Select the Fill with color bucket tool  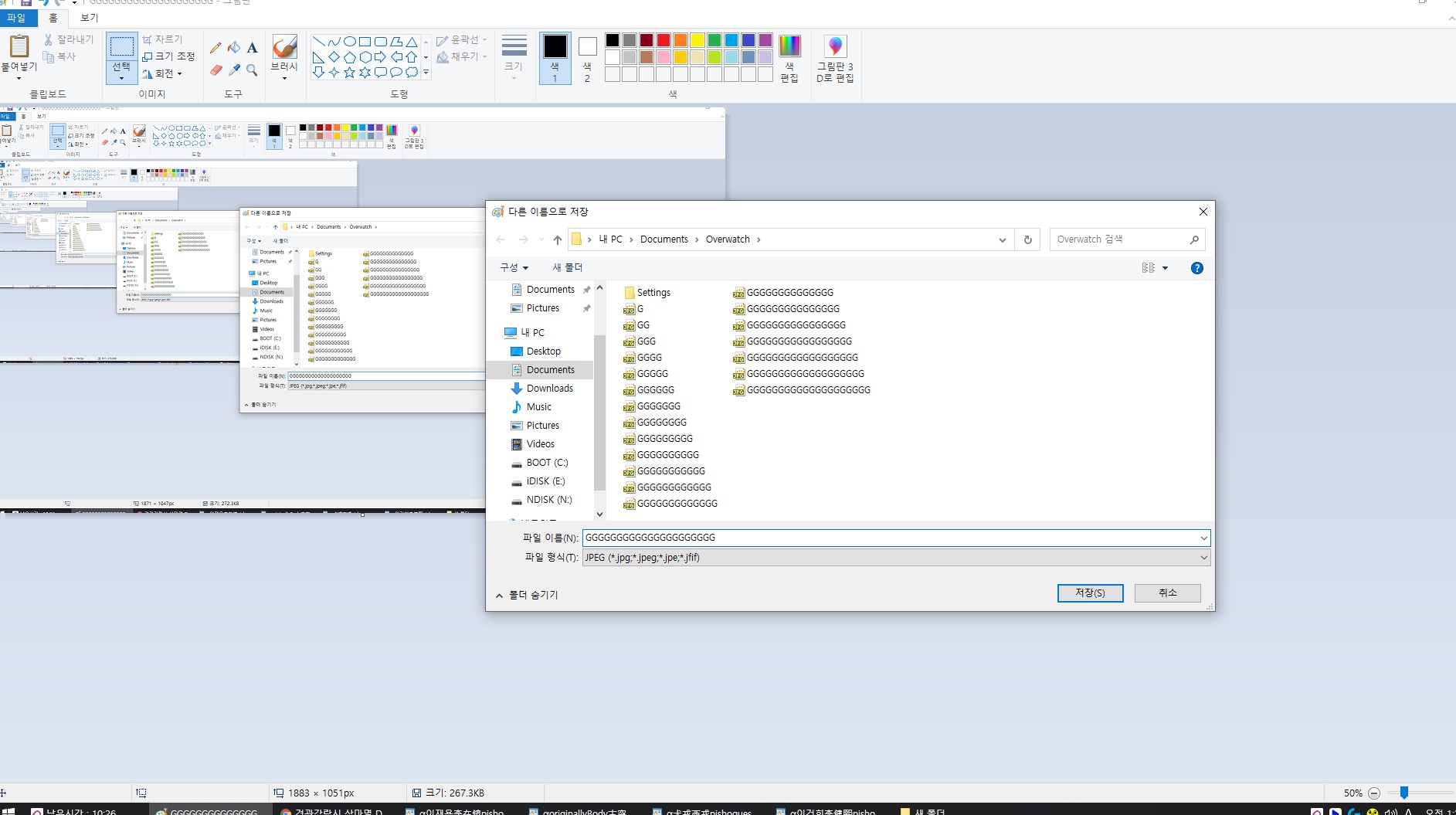234,48
